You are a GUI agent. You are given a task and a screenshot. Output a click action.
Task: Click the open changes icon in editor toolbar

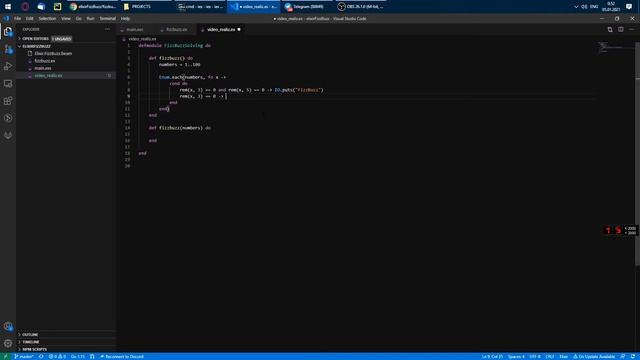(x=610, y=29)
